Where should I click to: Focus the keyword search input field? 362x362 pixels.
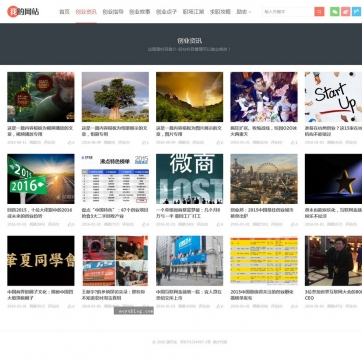coord(288,12)
